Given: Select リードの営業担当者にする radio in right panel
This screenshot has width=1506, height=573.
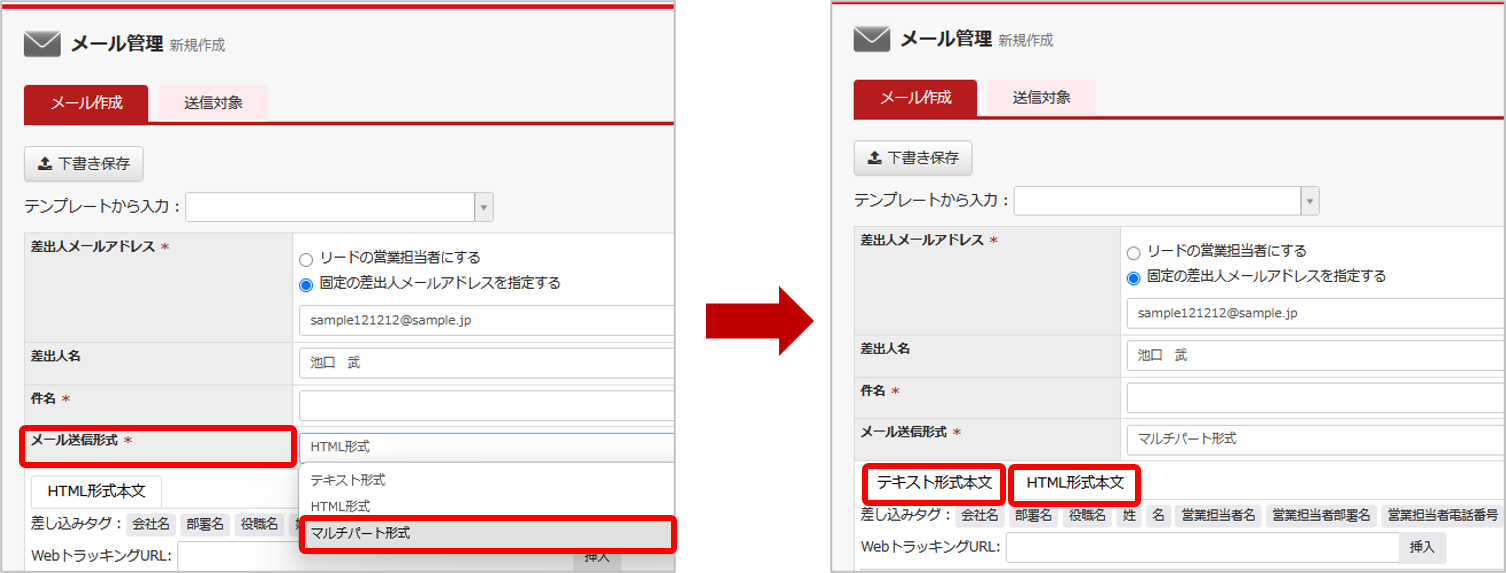Looking at the screenshot, I should [1133, 252].
